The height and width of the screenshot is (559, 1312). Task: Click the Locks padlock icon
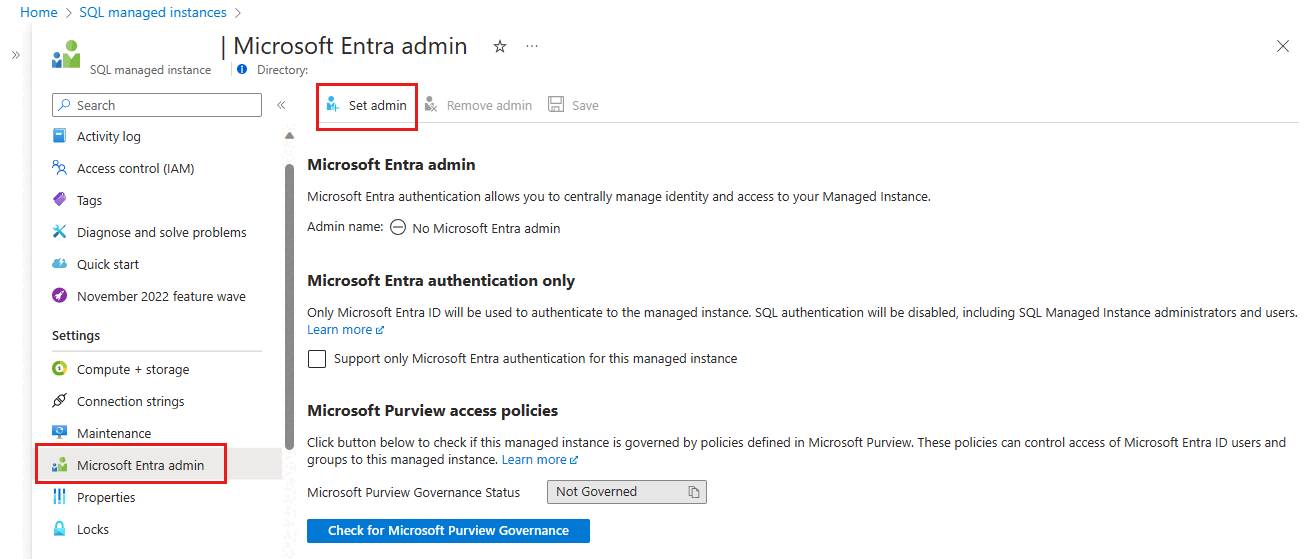(x=60, y=529)
